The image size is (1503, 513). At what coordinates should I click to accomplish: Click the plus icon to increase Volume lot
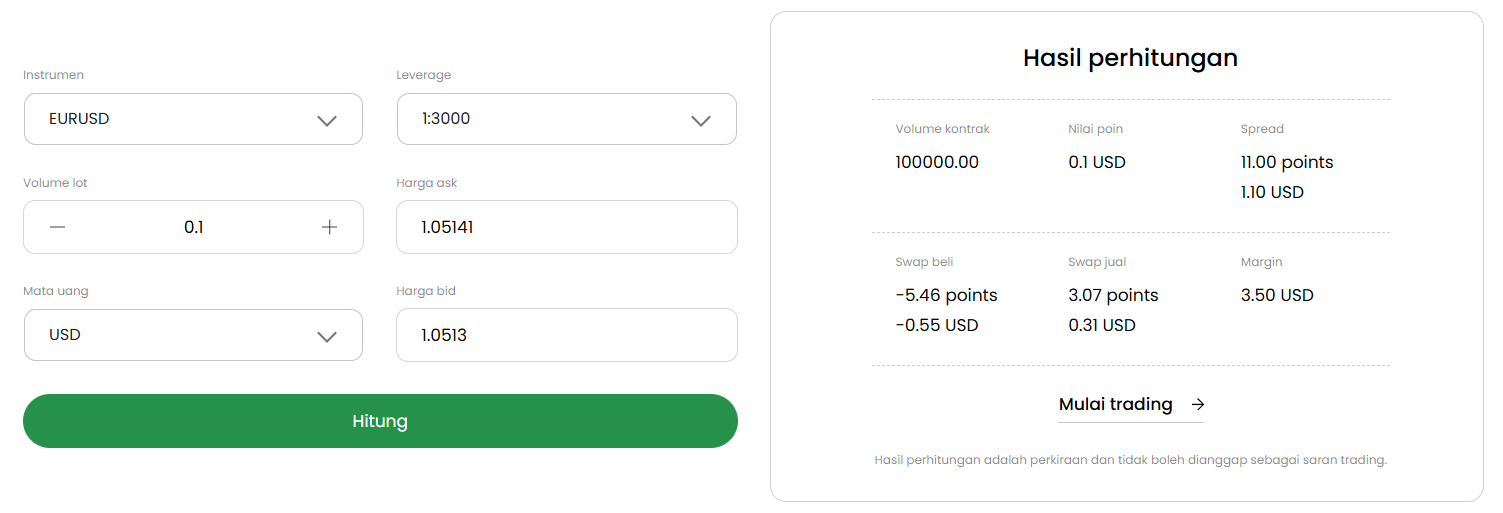(x=330, y=227)
